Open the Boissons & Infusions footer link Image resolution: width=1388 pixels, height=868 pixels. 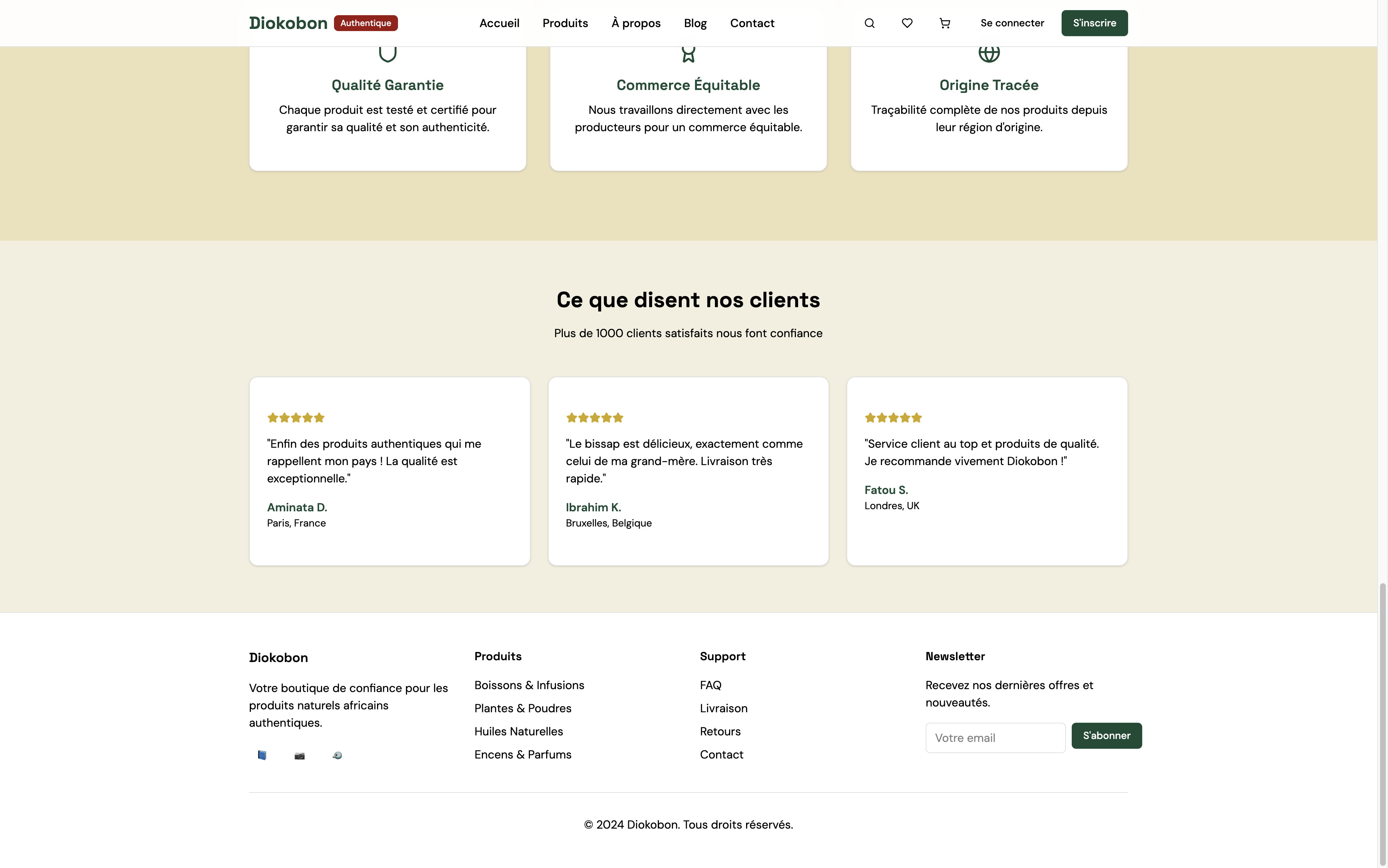[529, 685]
